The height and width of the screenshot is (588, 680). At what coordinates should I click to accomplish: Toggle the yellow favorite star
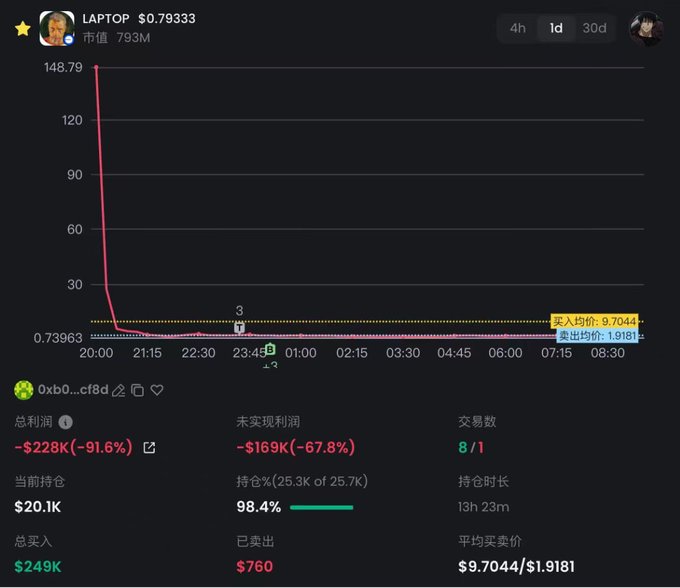23,29
